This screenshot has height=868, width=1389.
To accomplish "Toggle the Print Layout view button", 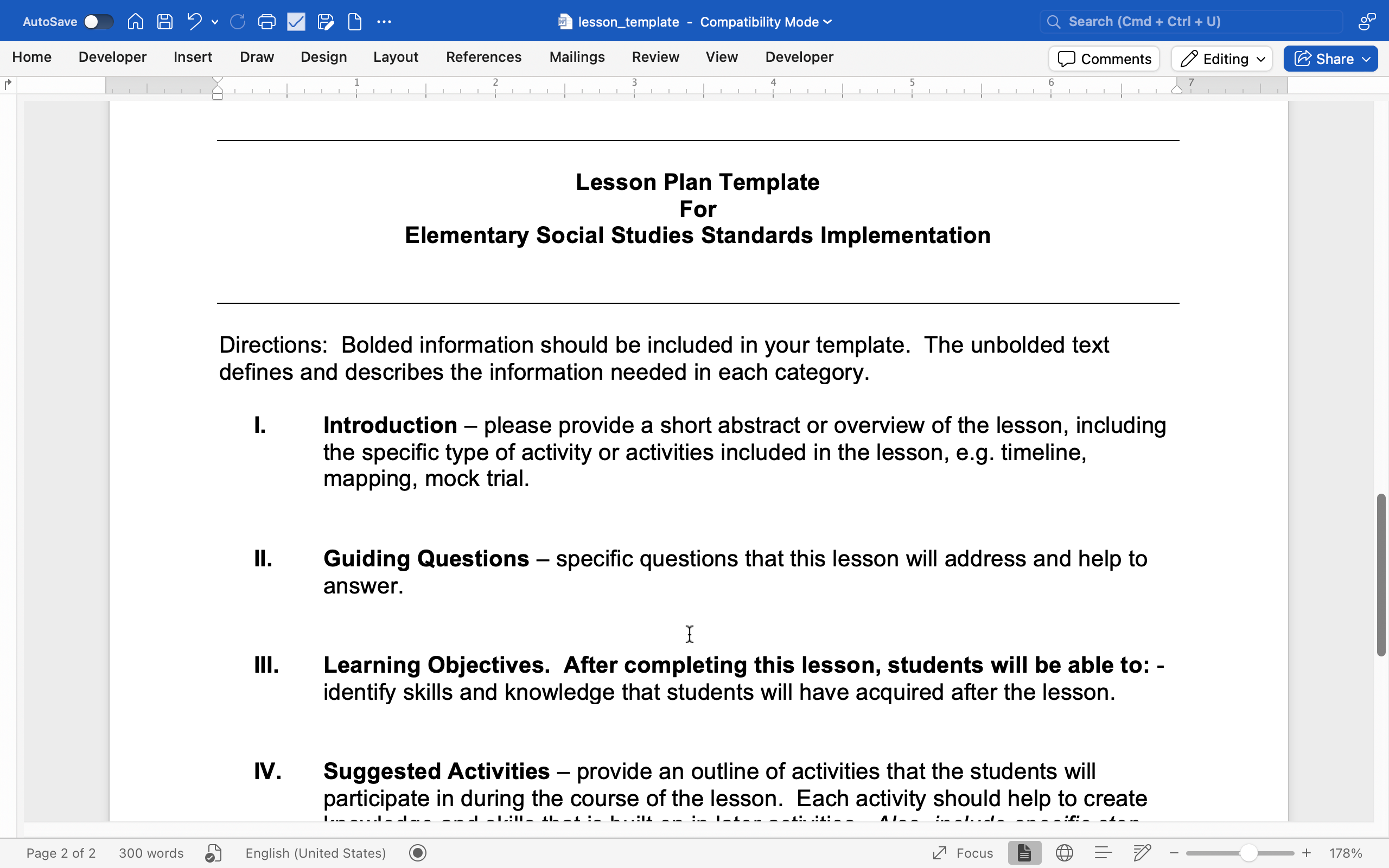I will 1024,853.
